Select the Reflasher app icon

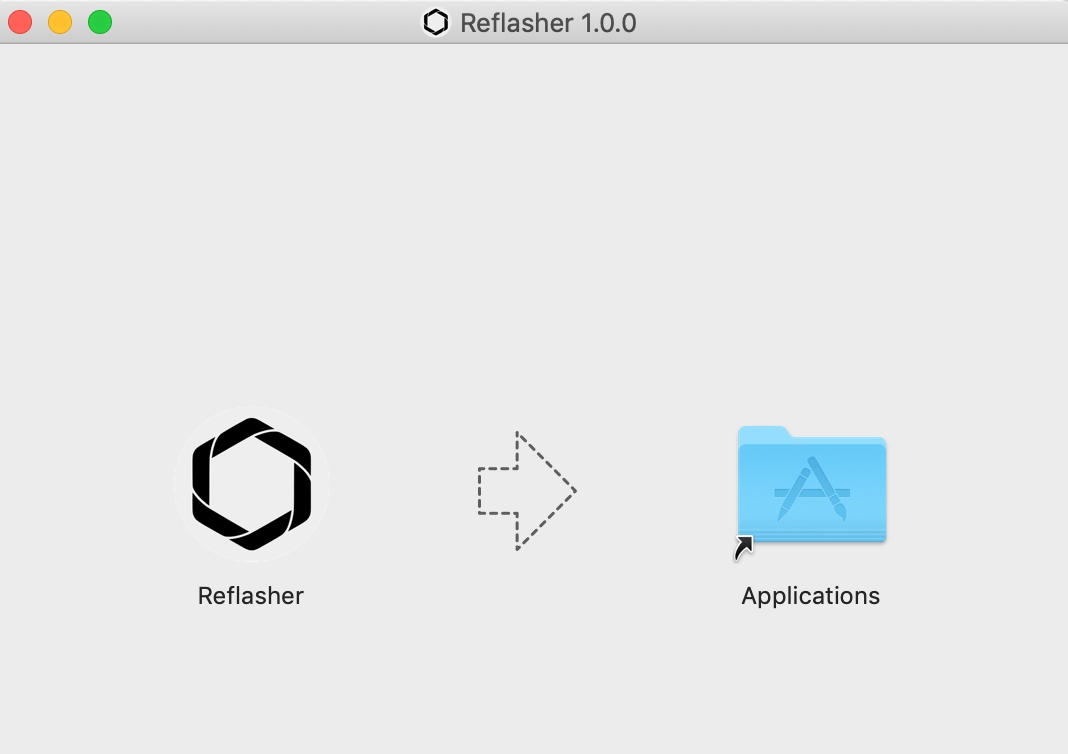tap(251, 484)
